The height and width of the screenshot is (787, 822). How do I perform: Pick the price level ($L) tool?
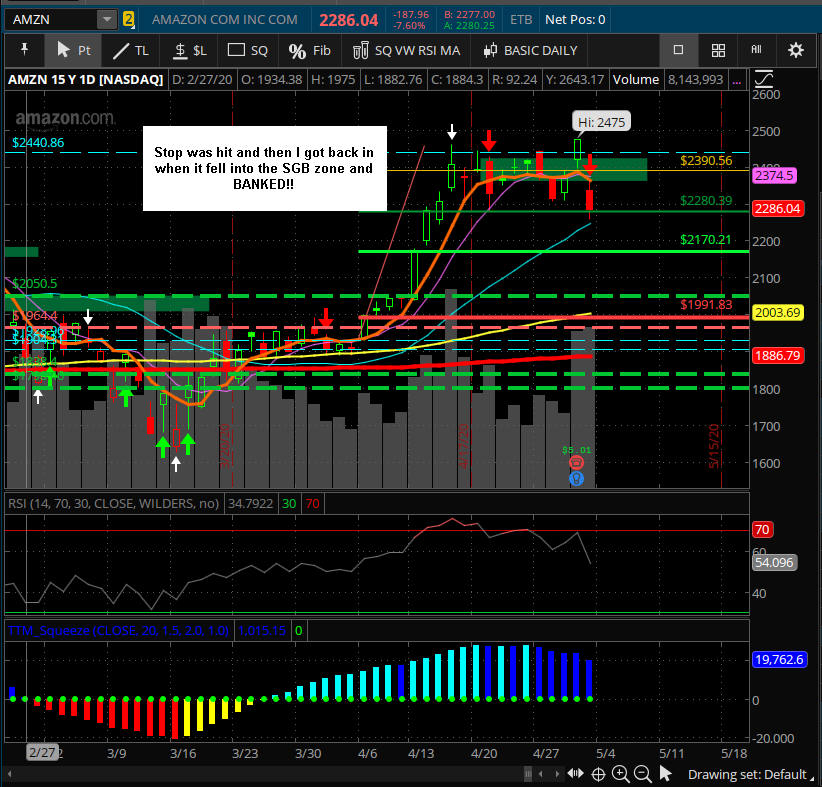[190, 50]
